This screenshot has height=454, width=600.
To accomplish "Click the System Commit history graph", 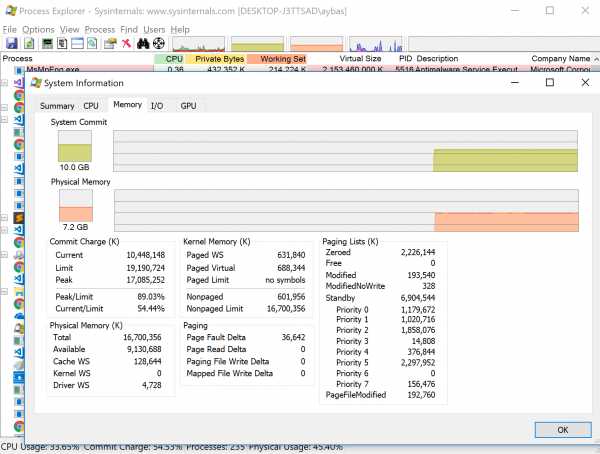I will click(x=345, y=151).
